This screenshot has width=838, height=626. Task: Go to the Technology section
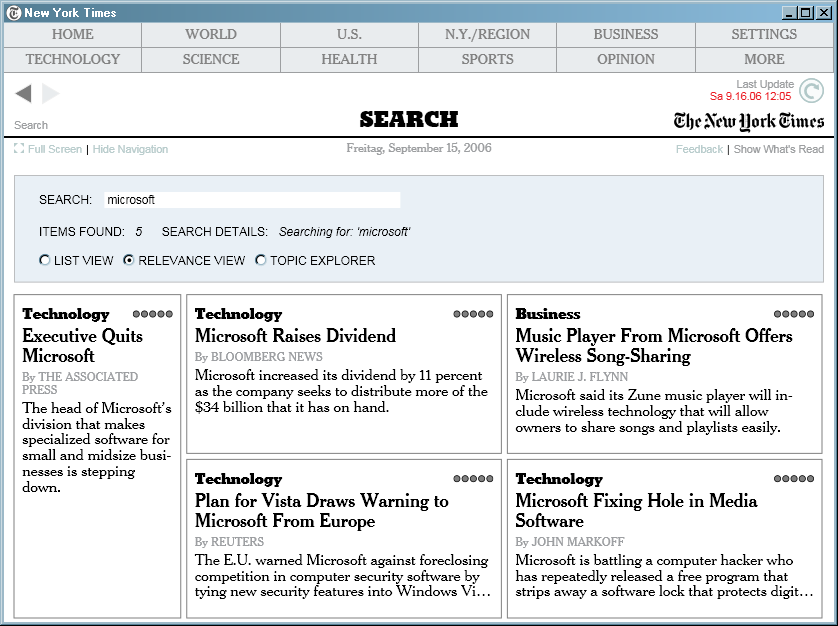point(73,59)
